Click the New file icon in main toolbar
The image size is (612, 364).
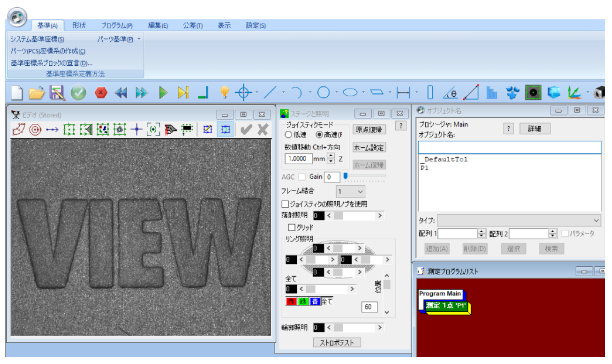(x=17, y=93)
